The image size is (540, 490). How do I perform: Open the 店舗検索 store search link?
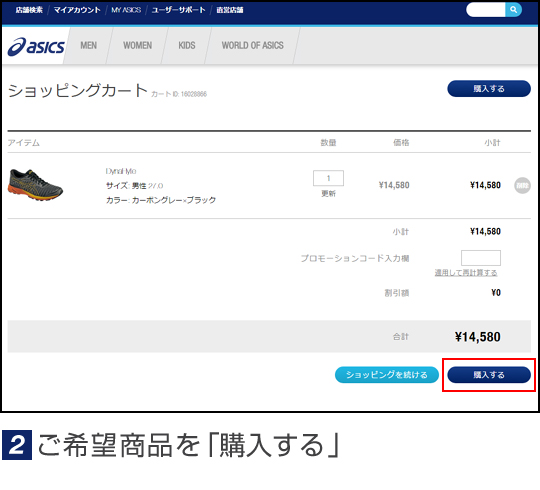[29, 10]
